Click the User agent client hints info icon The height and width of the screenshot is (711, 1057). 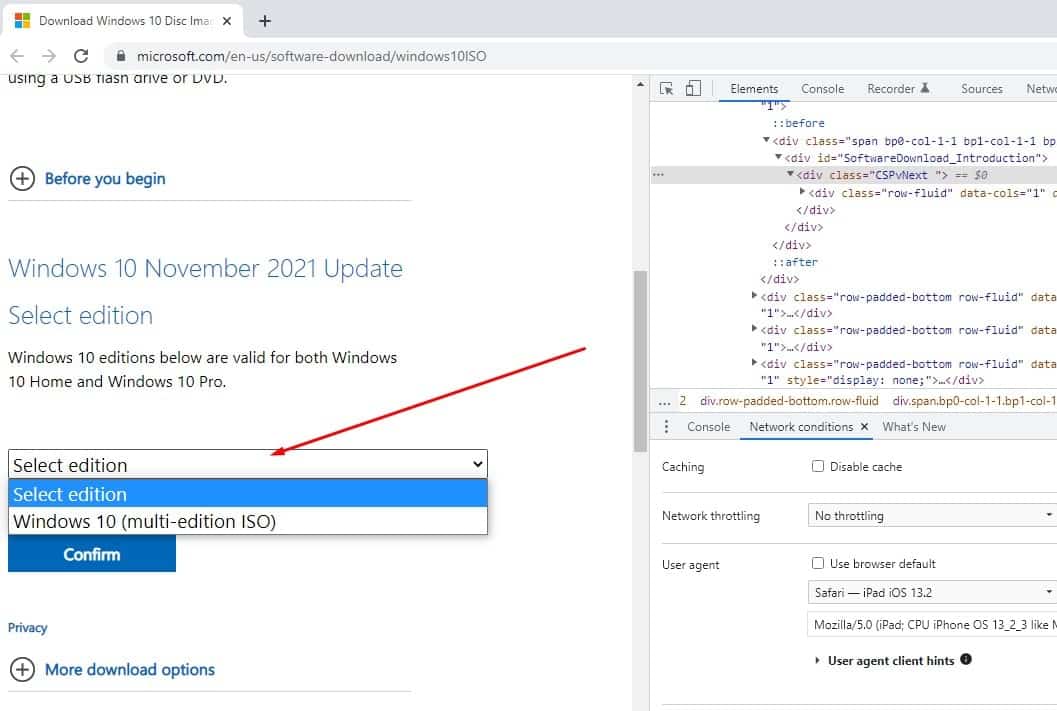click(966, 660)
